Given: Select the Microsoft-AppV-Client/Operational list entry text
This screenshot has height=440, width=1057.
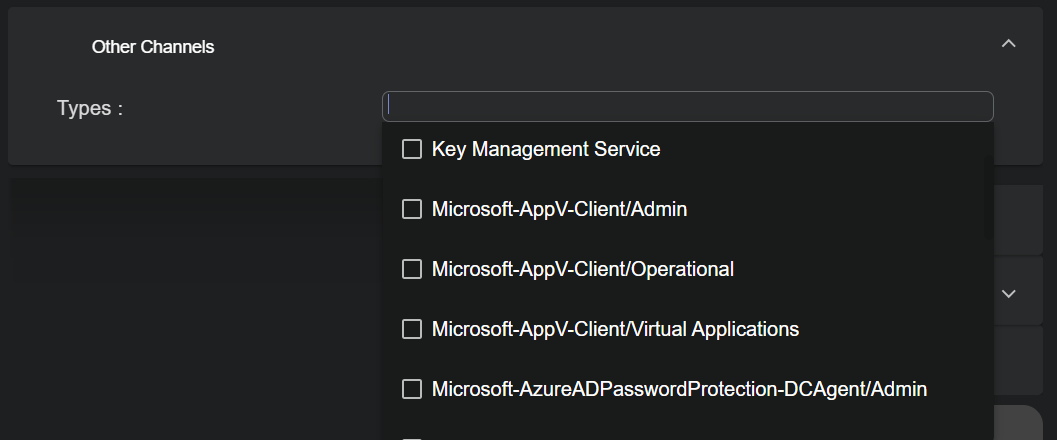Looking at the screenshot, I should click(x=582, y=269).
